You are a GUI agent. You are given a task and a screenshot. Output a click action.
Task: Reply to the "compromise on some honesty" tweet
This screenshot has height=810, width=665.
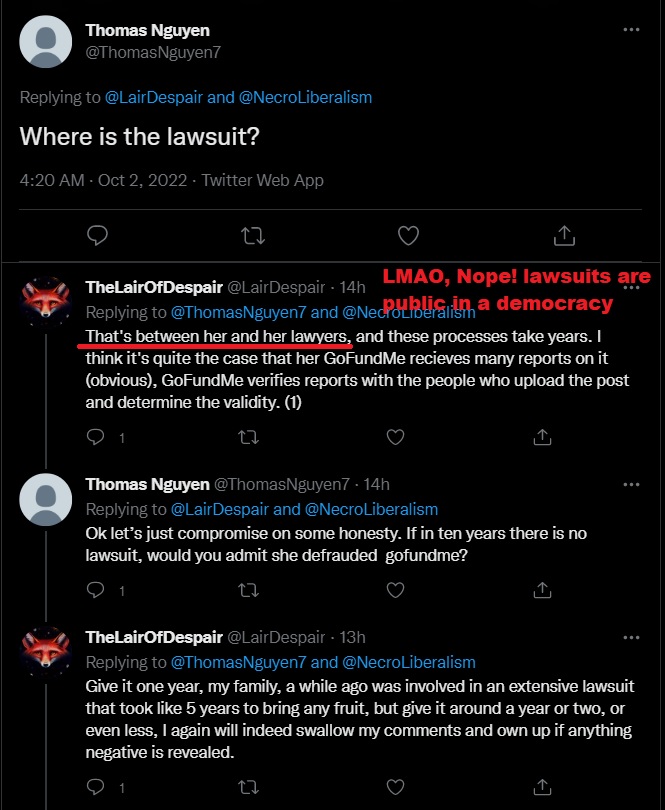point(96,591)
